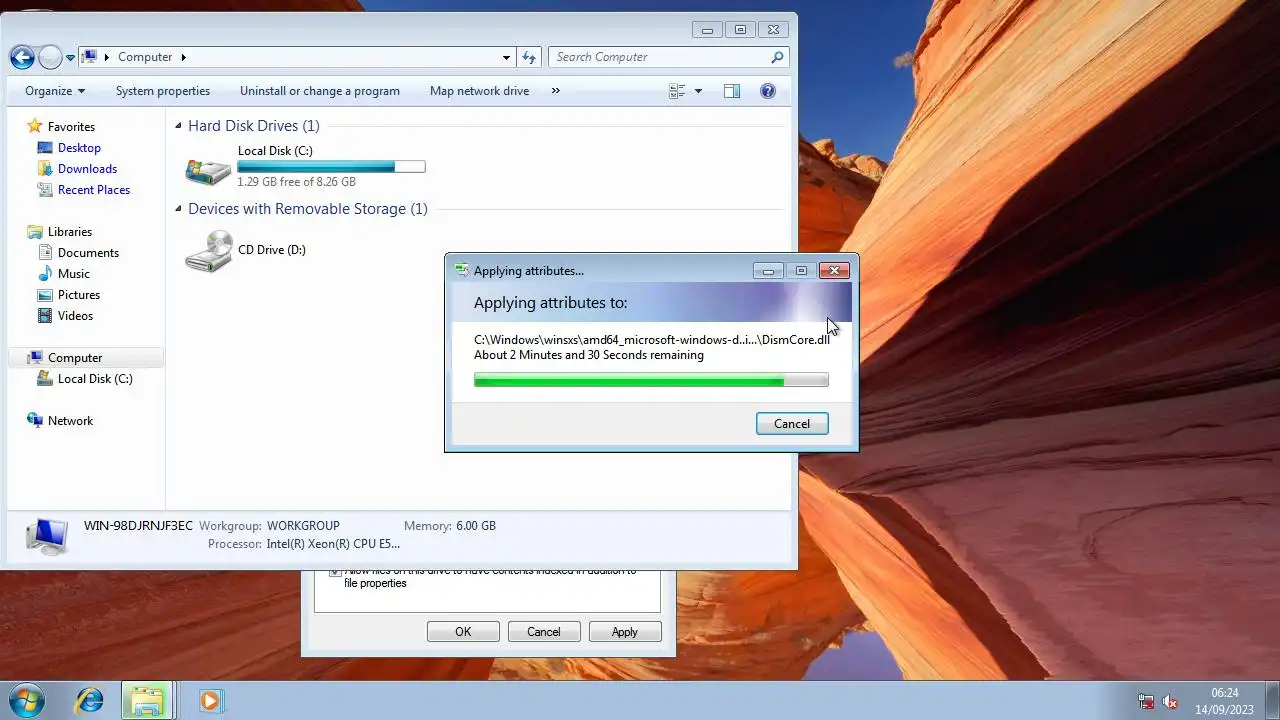Screen dimensions: 1280x720
Task: Click the DismCore.dll file path text
Action: [652, 340]
